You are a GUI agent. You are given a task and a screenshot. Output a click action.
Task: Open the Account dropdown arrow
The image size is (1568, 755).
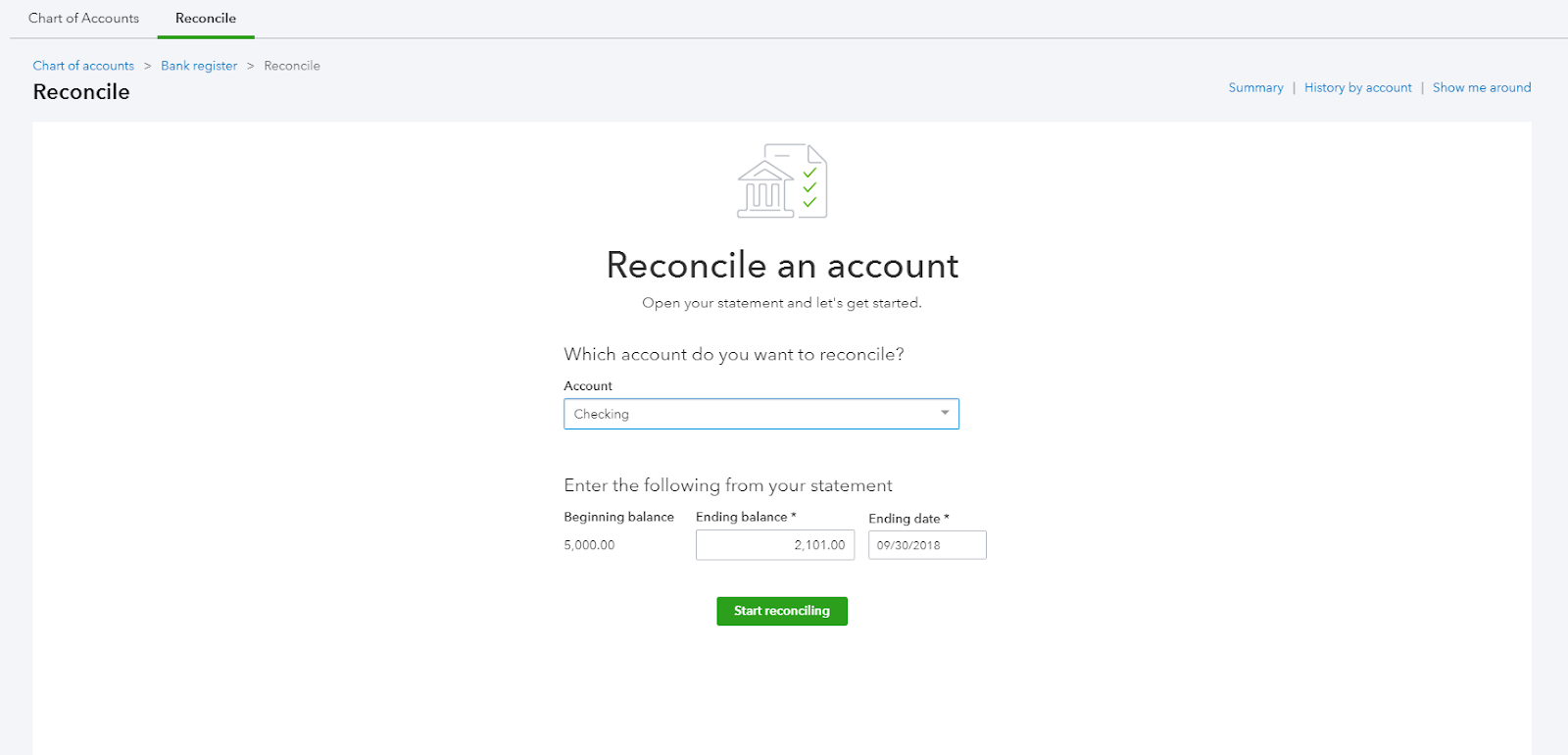pyautogui.click(x=945, y=413)
